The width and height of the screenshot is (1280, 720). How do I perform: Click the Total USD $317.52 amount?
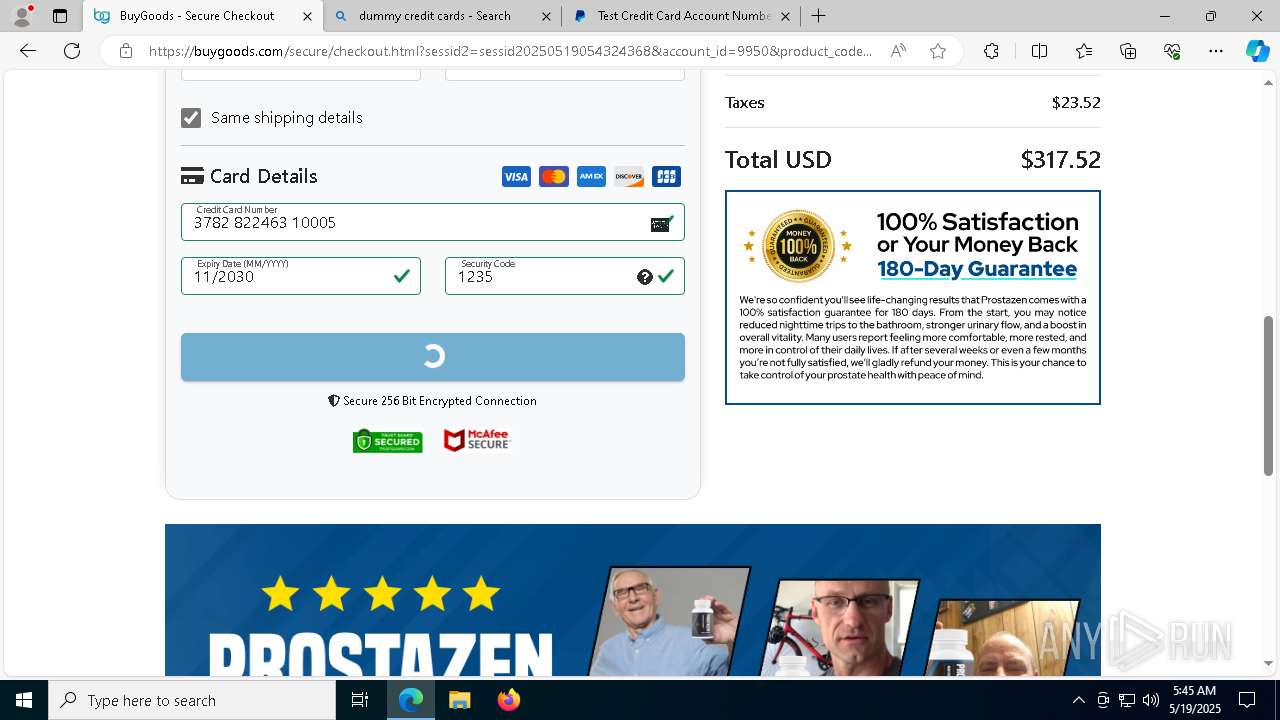tap(1060, 160)
